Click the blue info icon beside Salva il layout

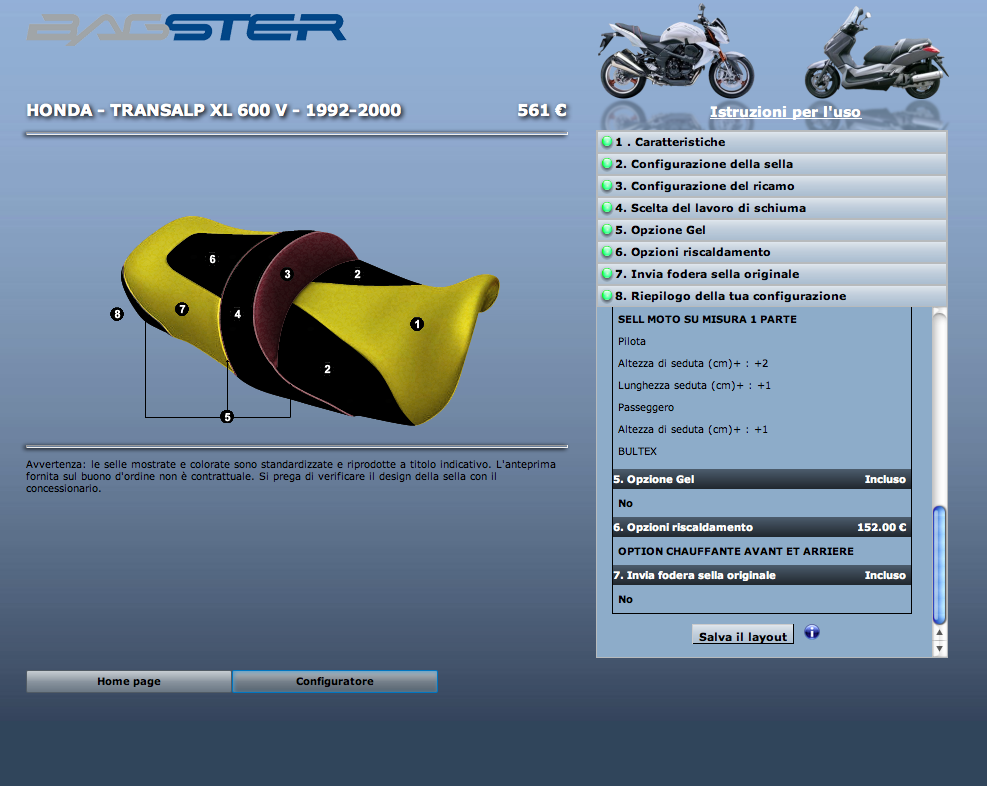pos(812,632)
